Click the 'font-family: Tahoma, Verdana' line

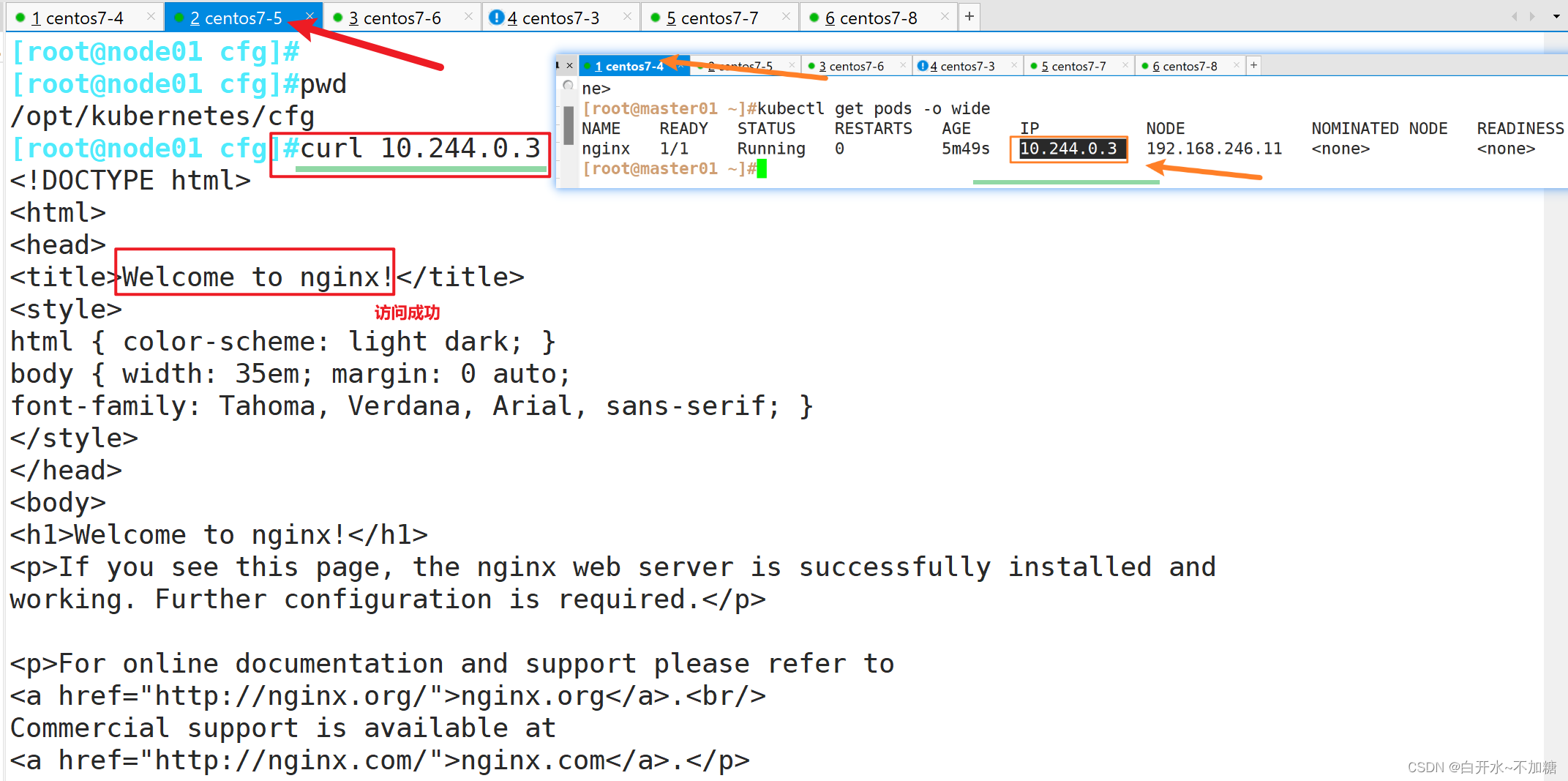[412, 406]
